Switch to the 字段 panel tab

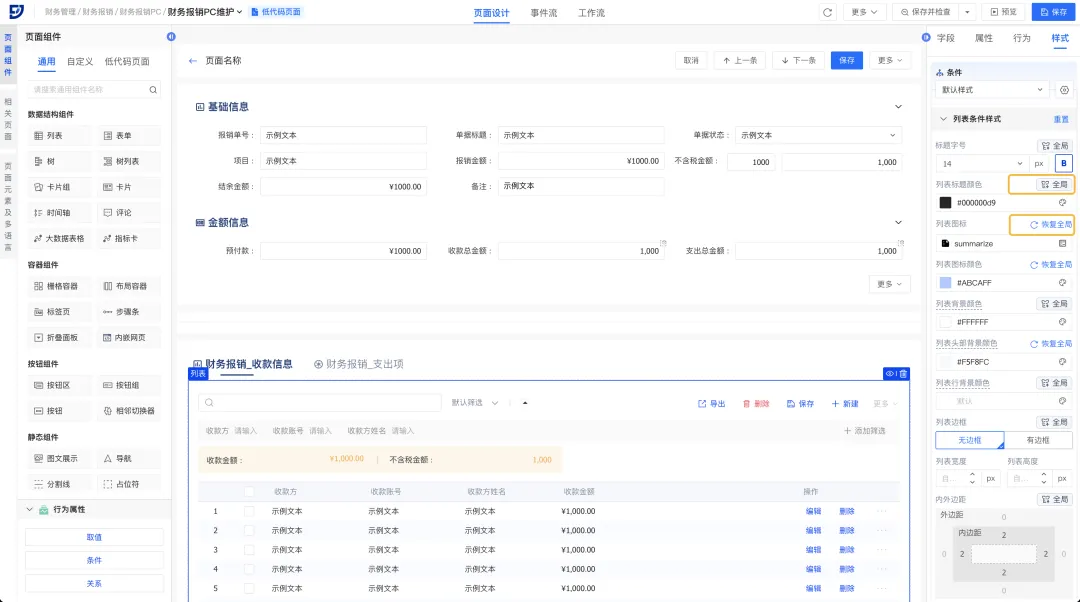946,39
